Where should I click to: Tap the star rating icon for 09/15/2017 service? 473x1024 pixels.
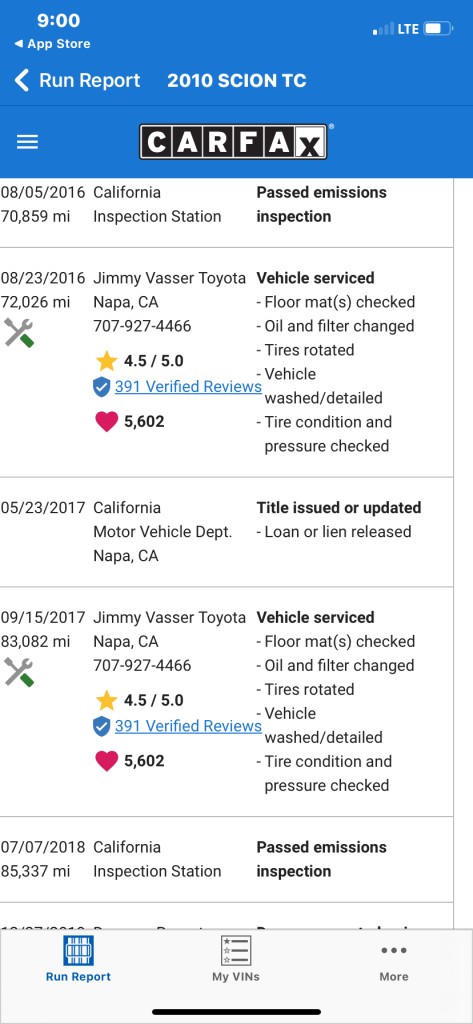106,700
